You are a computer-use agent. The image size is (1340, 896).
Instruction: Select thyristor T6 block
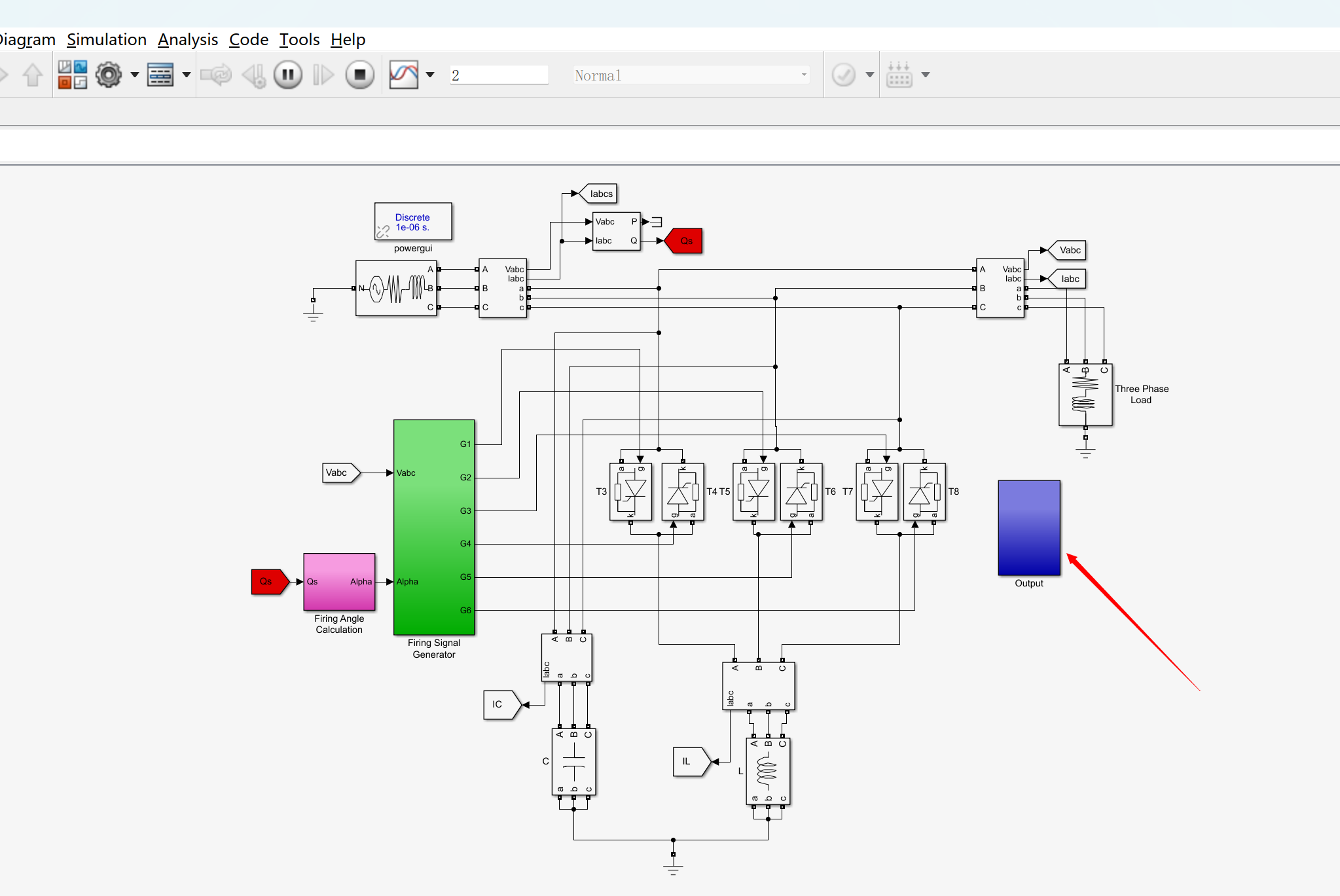801,492
